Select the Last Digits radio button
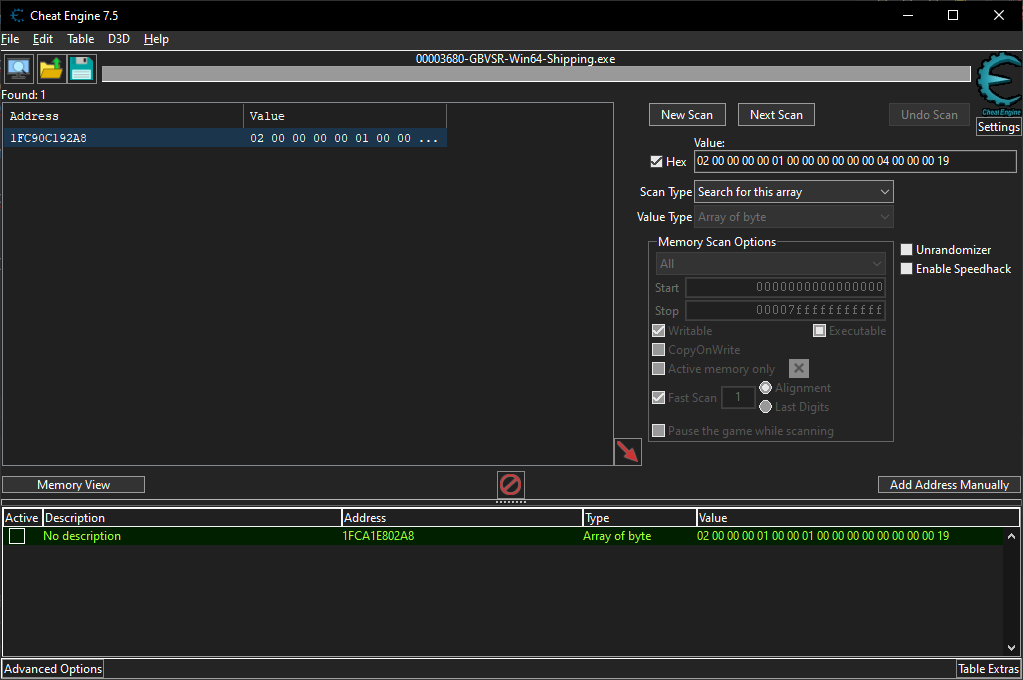Image resolution: width=1023 pixels, height=680 pixels. coord(766,407)
